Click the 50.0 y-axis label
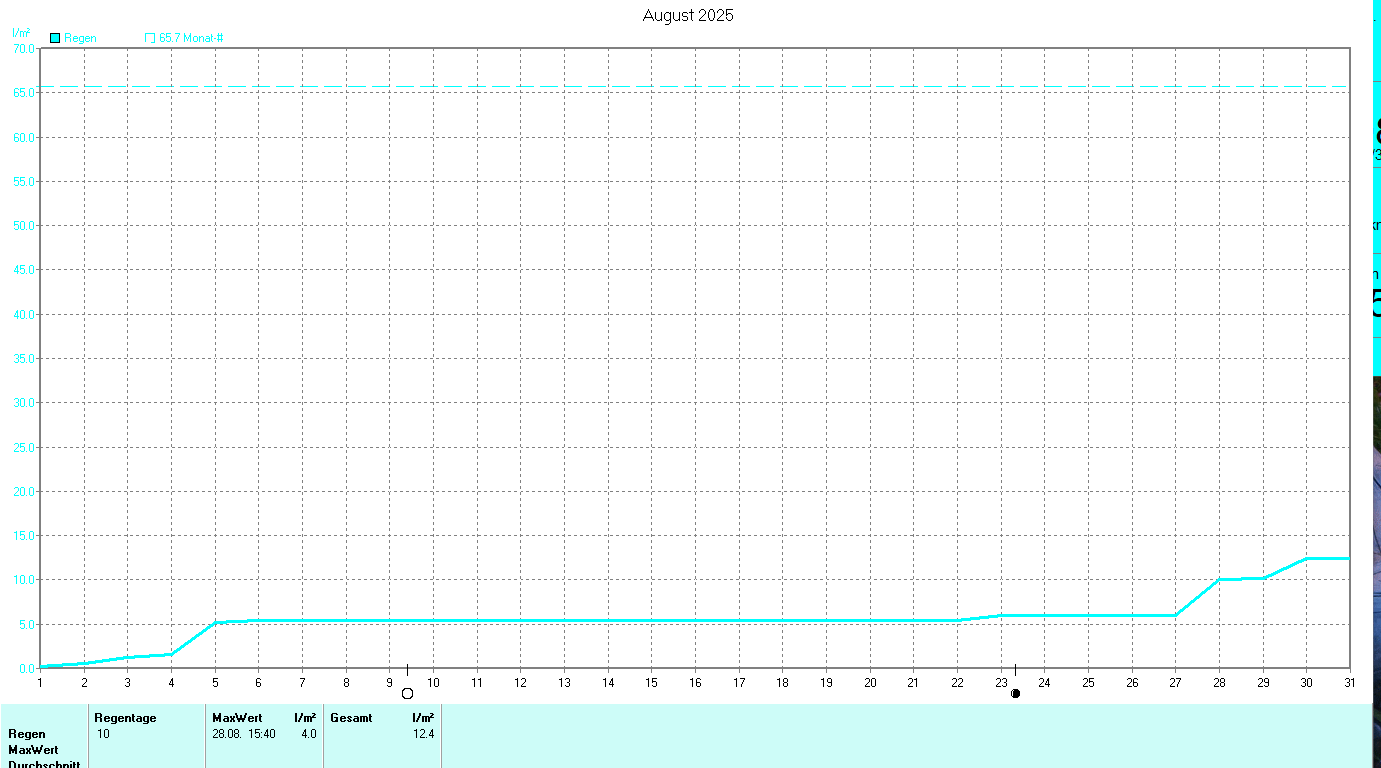1381x768 pixels. click(23, 226)
